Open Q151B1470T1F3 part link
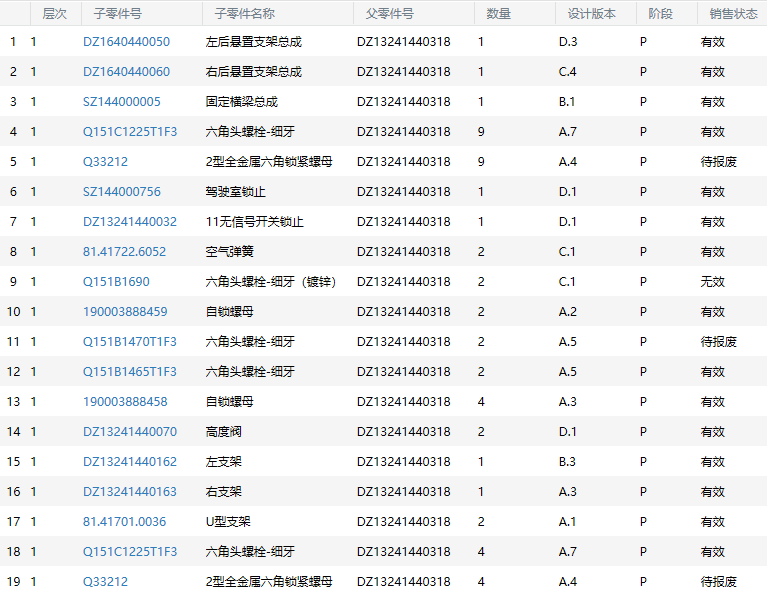 pos(129,342)
